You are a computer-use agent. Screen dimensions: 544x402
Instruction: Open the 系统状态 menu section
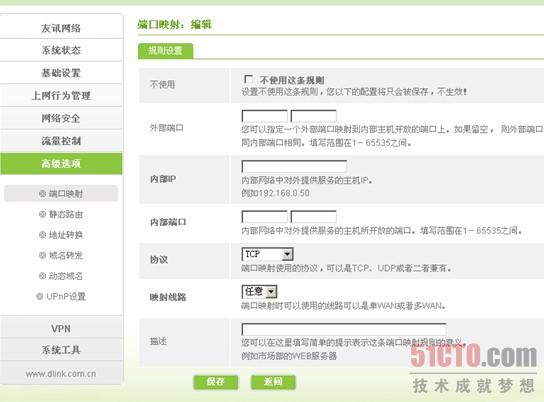pyautogui.click(x=61, y=50)
